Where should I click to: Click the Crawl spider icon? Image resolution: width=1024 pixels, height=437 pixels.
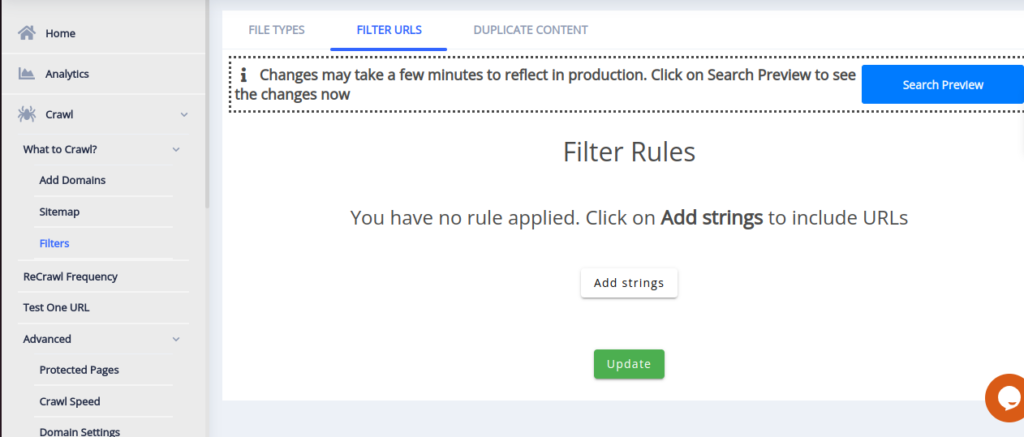pyautogui.click(x=27, y=114)
